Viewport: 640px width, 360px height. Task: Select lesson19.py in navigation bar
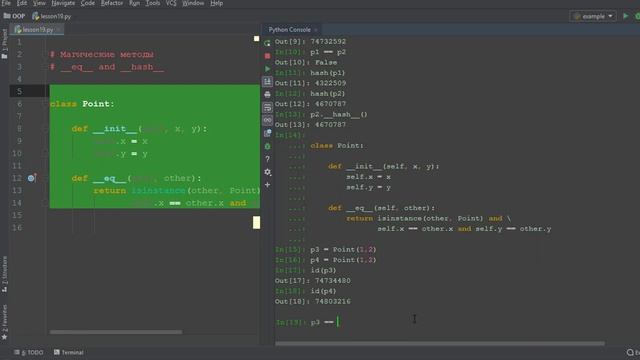click(51, 16)
